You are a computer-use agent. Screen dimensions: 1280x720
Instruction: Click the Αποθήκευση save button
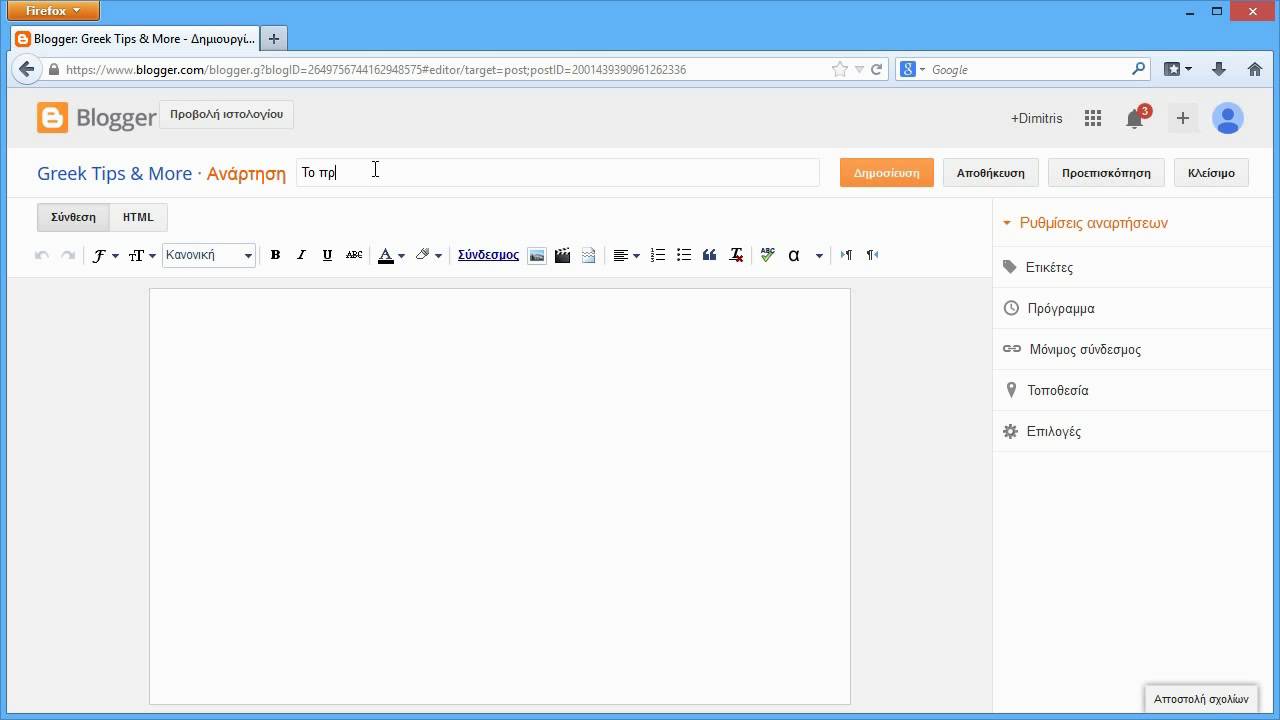[990, 172]
